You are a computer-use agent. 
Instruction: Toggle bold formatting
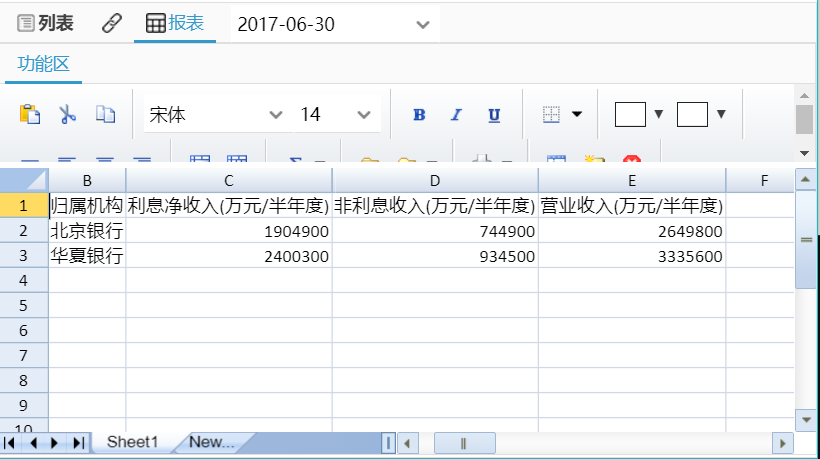(419, 114)
